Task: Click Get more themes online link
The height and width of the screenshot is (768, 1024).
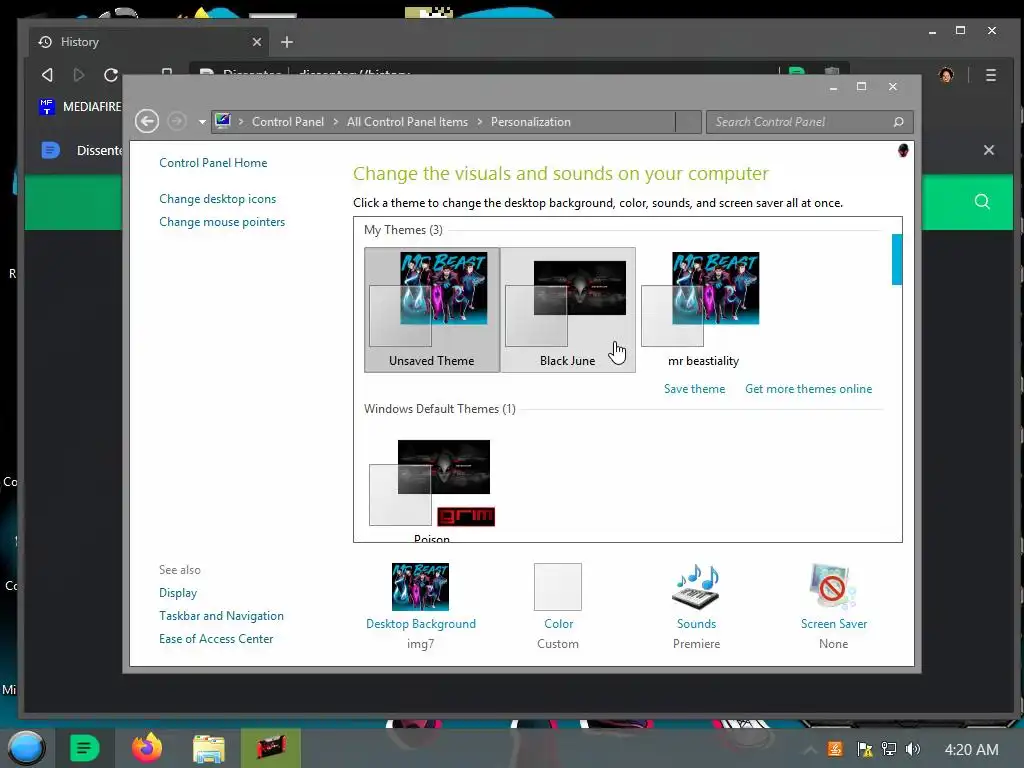Action: [x=808, y=389]
